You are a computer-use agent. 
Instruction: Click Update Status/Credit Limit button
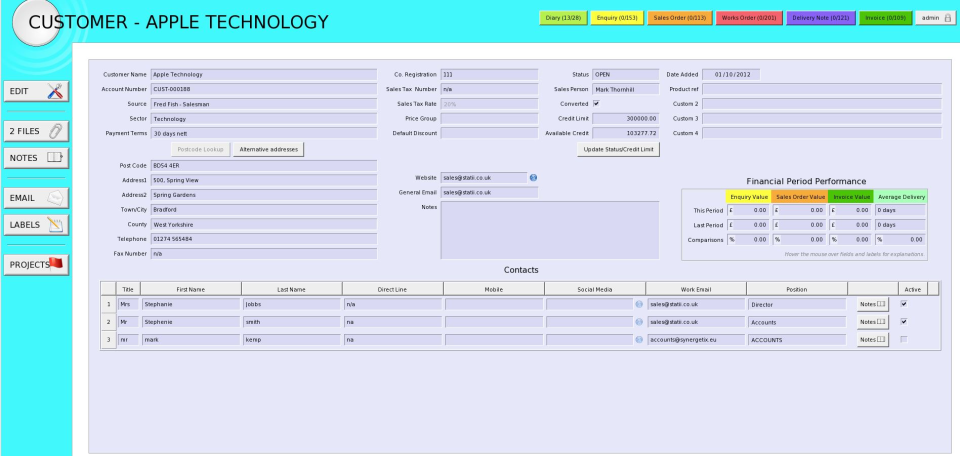(618, 149)
